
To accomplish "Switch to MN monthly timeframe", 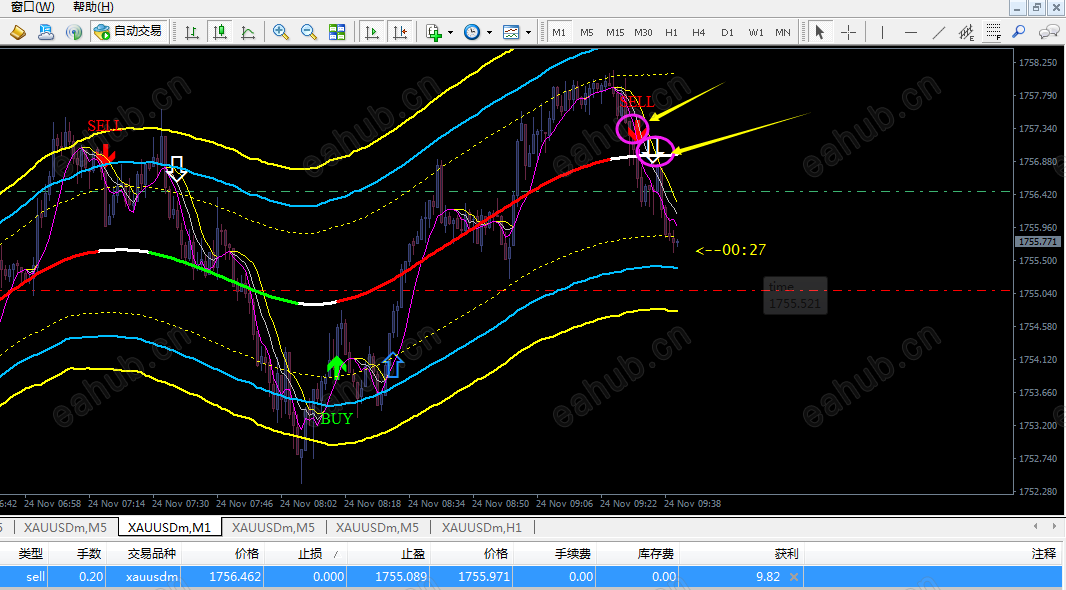I will click(x=783, y=32).
